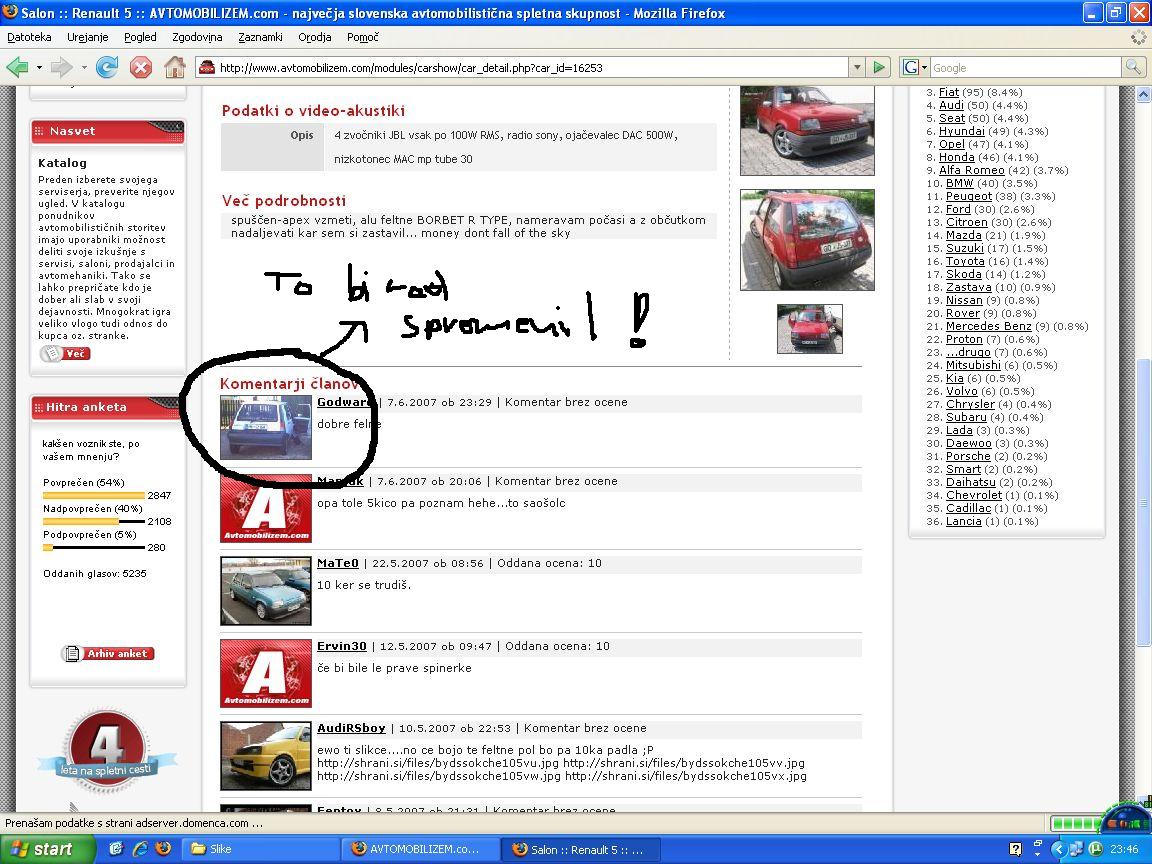Click the search magnifier icon

(1133, 68)
